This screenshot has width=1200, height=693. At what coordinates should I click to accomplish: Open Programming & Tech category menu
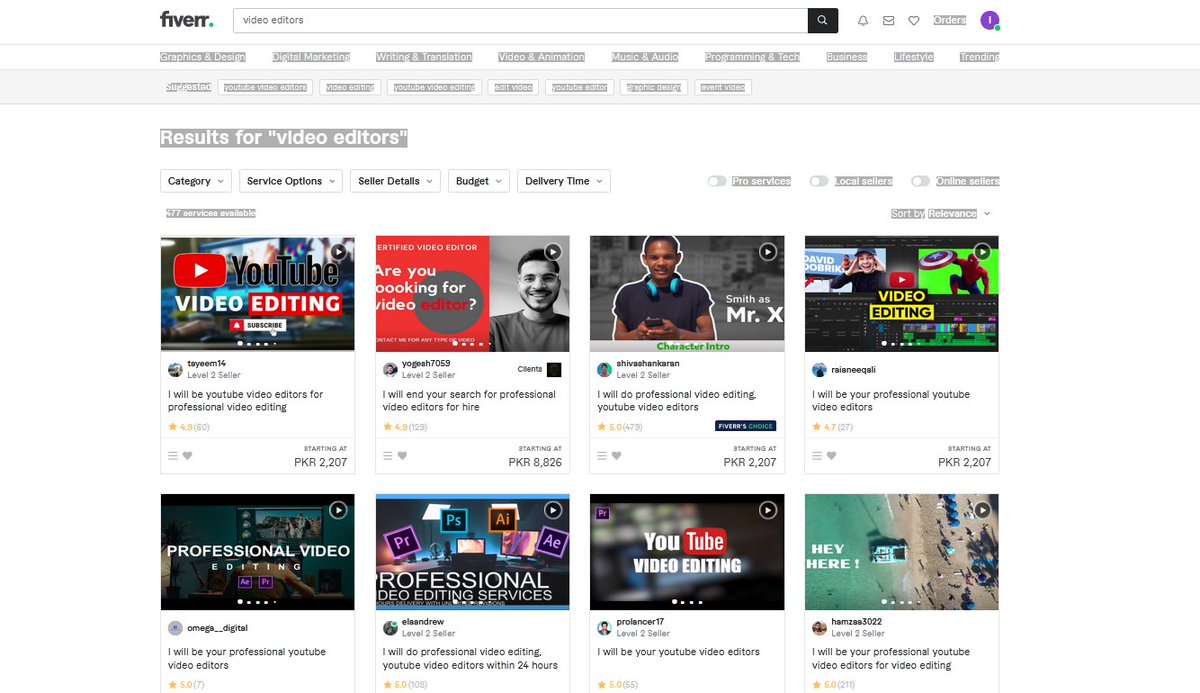click(x=752, y=57)
